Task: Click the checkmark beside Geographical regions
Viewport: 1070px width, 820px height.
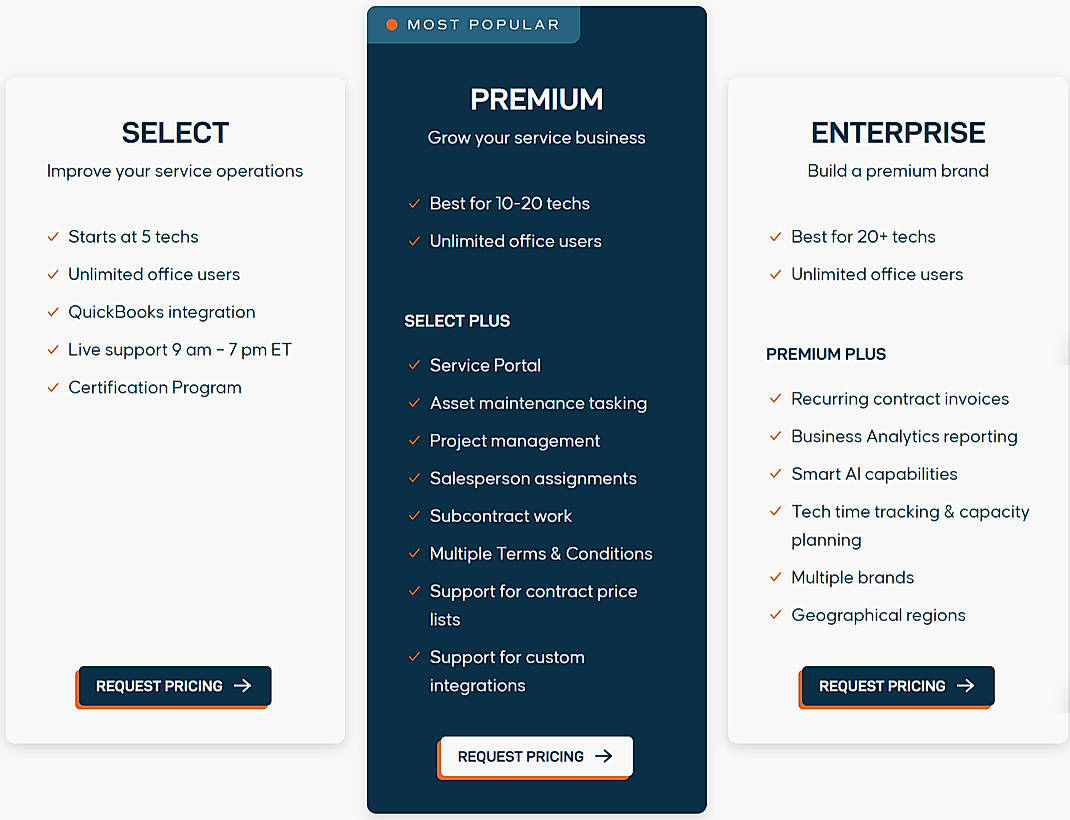Action: (x=775, y=616)
